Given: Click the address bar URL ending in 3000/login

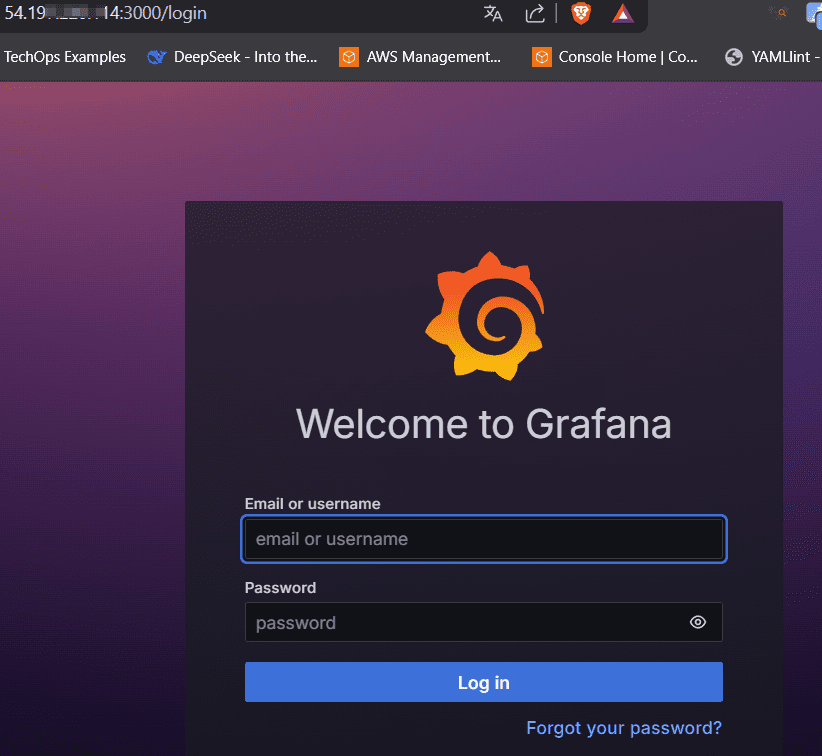Looking at the screenshot, I should pyautogui.click(x=105, y=13).
